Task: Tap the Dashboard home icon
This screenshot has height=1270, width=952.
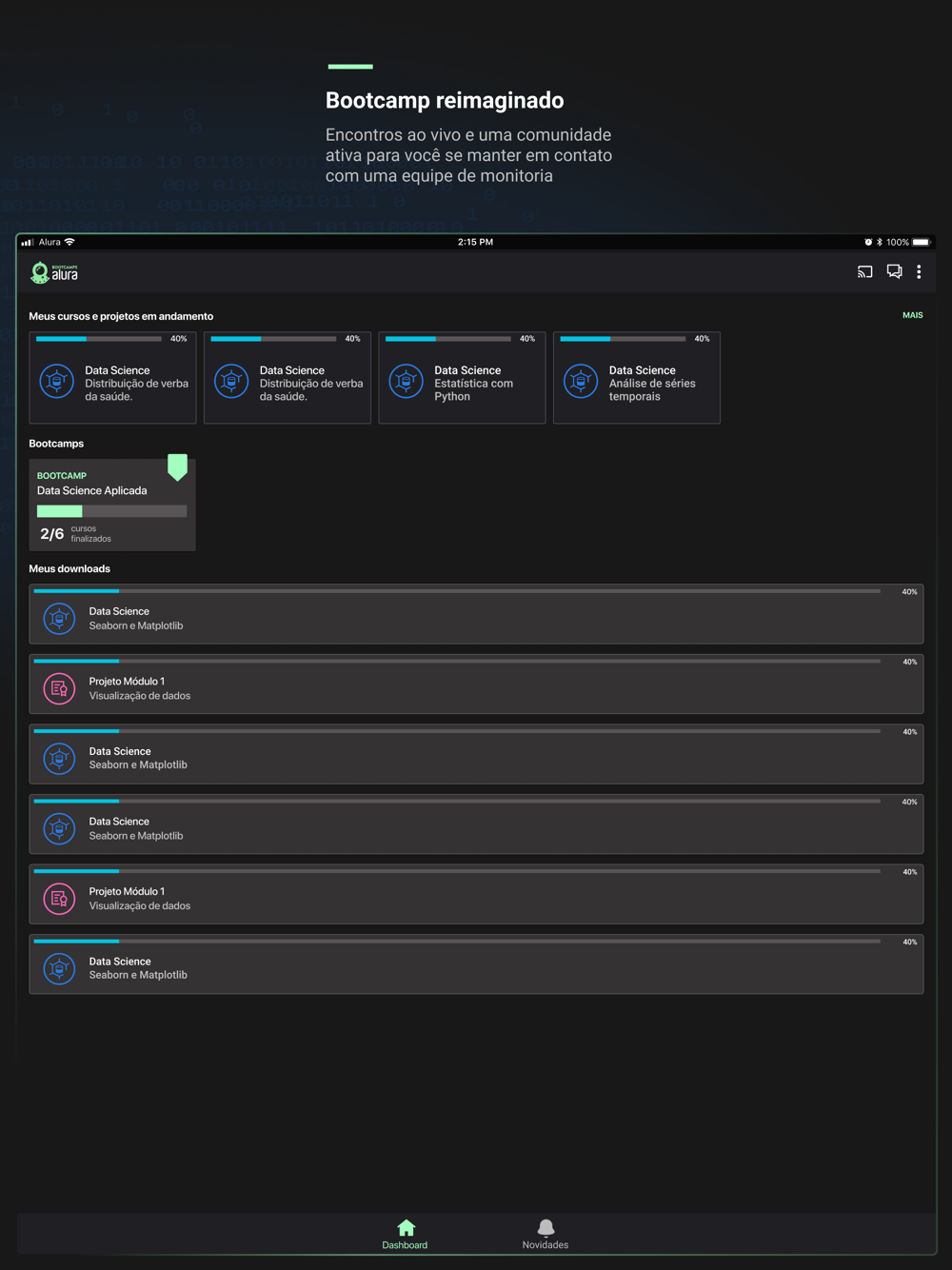Action: click(406, 1227)
